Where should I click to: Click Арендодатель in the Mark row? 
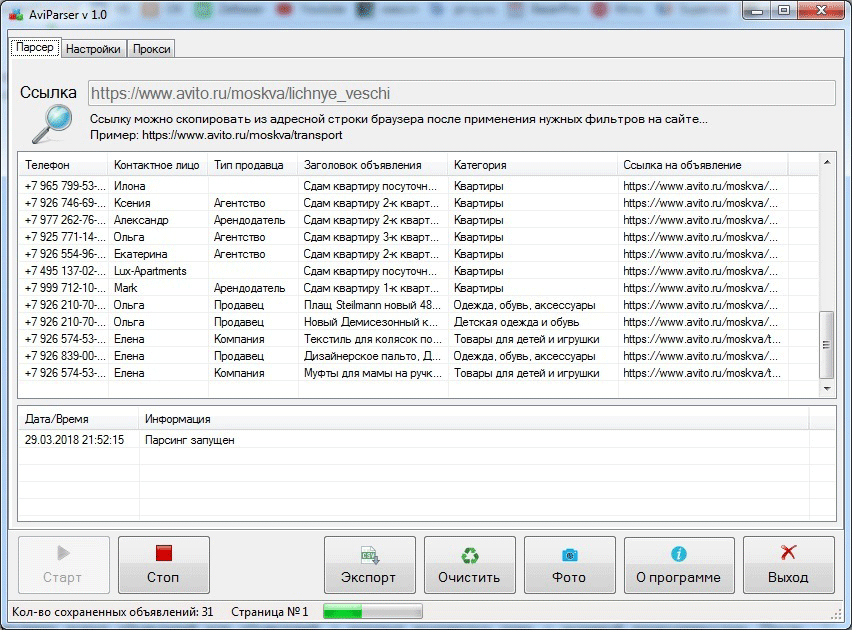click(x=249, y=288)
